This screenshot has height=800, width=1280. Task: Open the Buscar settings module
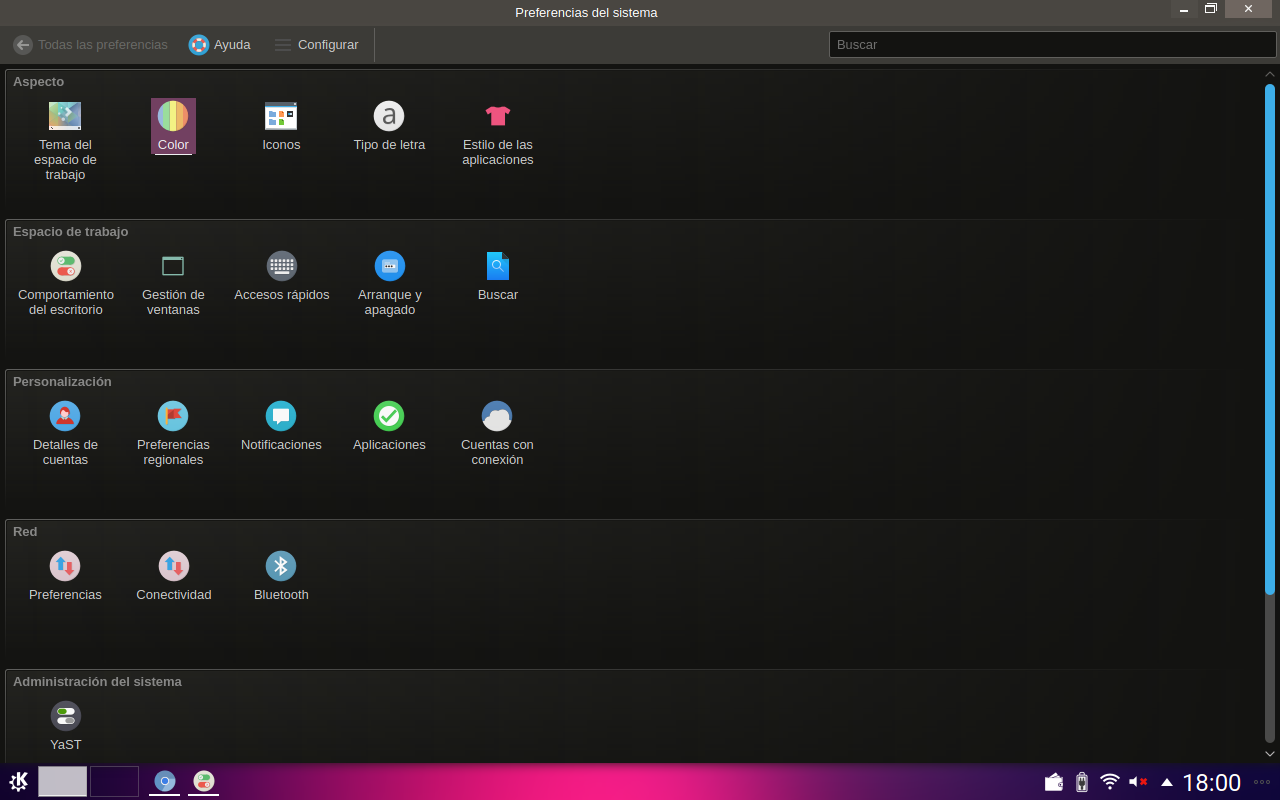[x=497, y=276]
